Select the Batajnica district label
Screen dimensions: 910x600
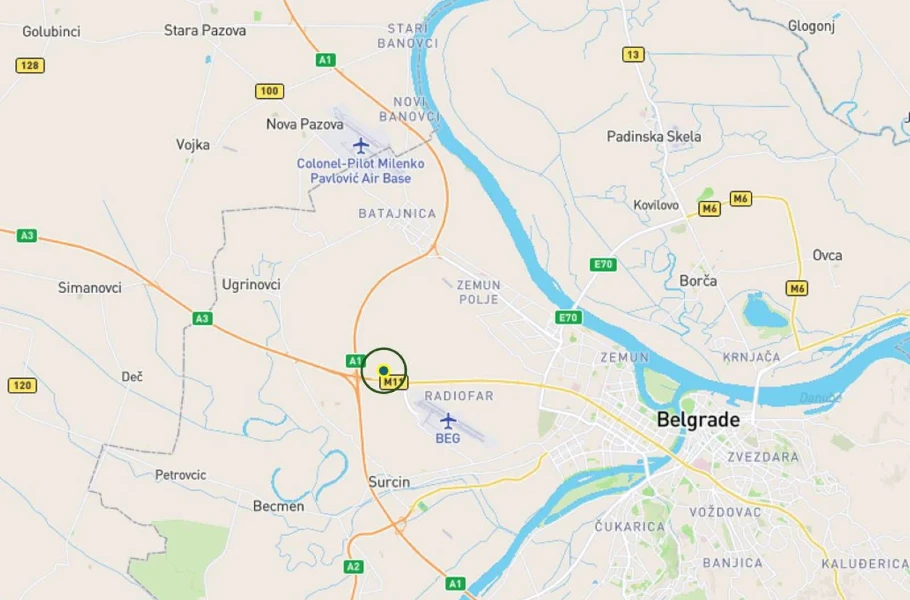pyautogui.click(x=398, y=214)
